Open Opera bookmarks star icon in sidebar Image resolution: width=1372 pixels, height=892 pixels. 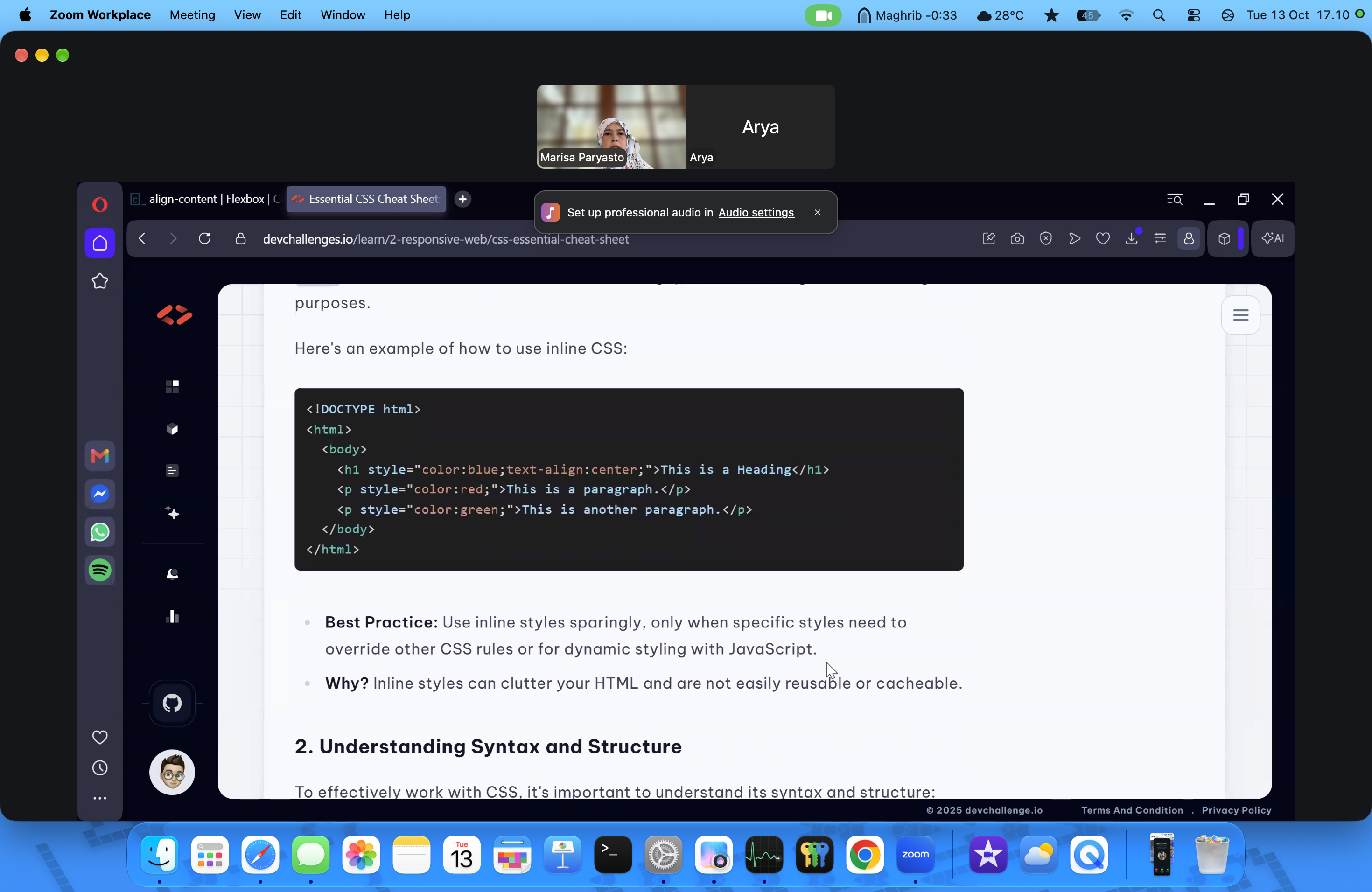point(100,281)
